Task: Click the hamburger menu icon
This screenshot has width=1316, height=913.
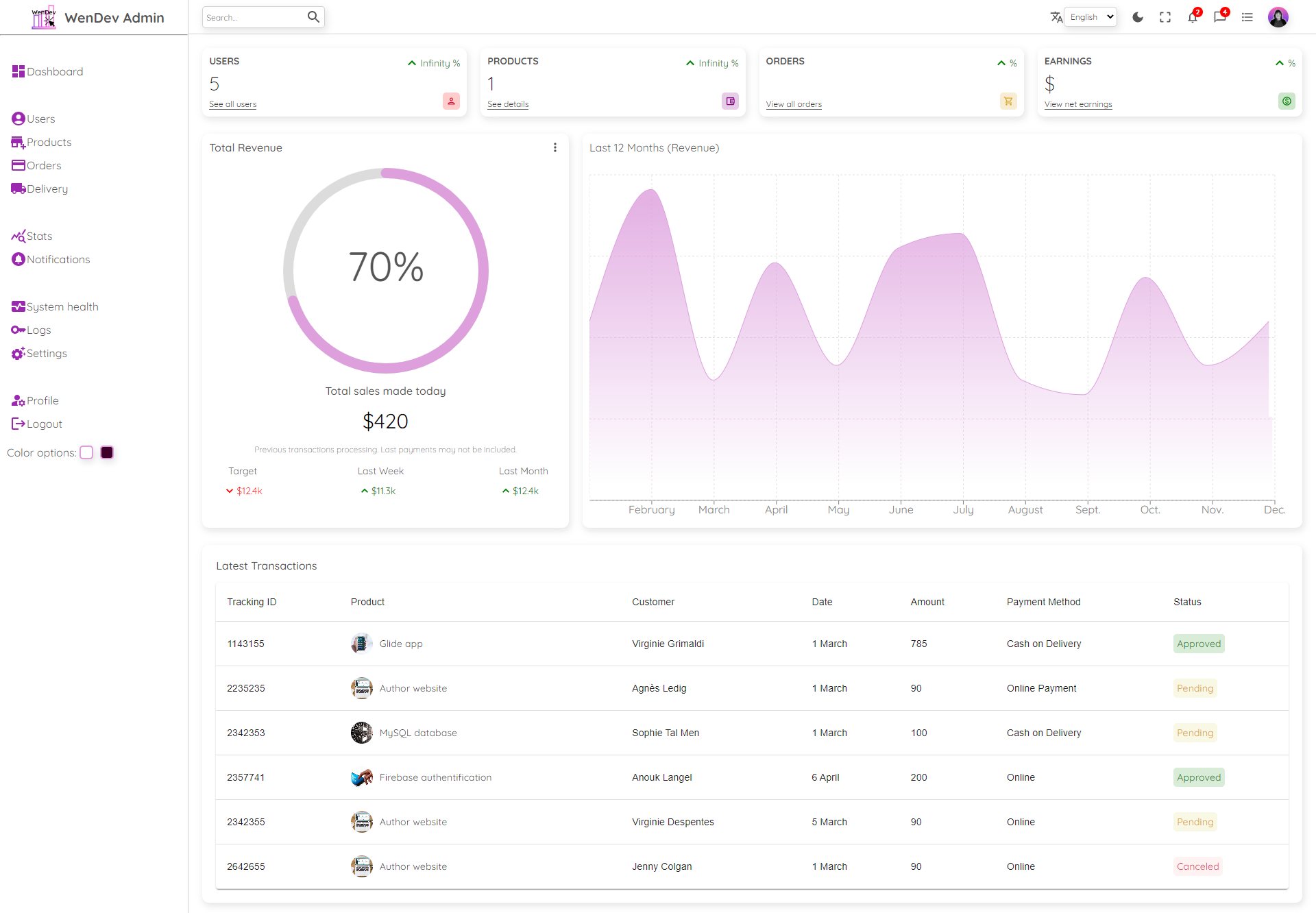Action: click(x=1247, y=18)
